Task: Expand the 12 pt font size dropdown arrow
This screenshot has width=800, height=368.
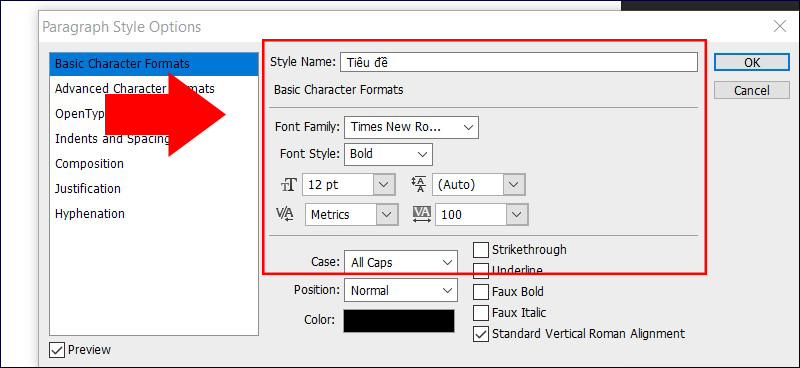Action: [x=385, y=185]
